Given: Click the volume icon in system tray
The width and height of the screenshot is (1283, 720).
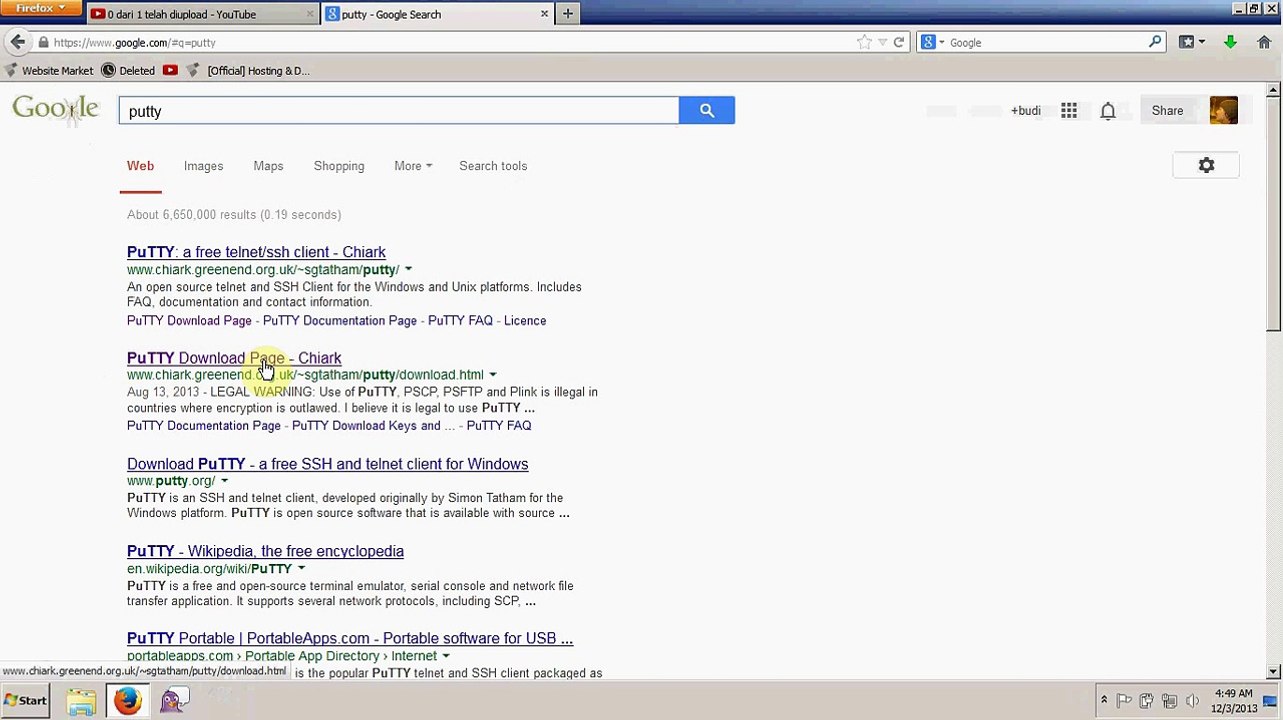Looking at the screenshot, I should click(1191, 701).
